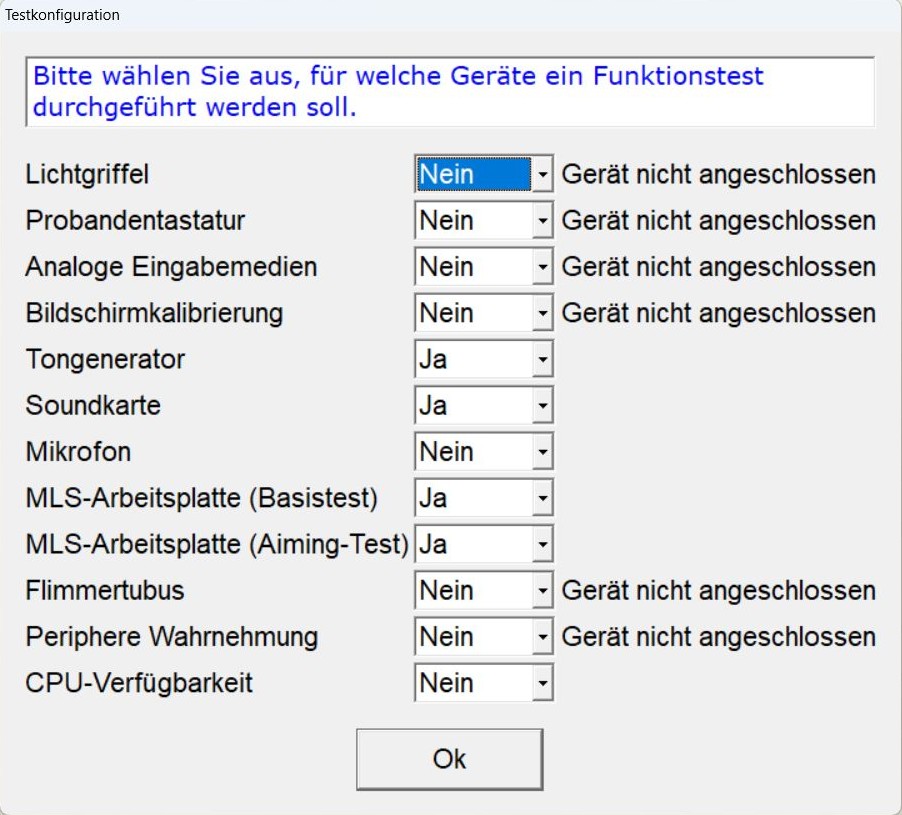Screen dimensions: 902x815
Task: Expand the Bildschirmkalibrierung selection
Action: [x=542, y=313]
